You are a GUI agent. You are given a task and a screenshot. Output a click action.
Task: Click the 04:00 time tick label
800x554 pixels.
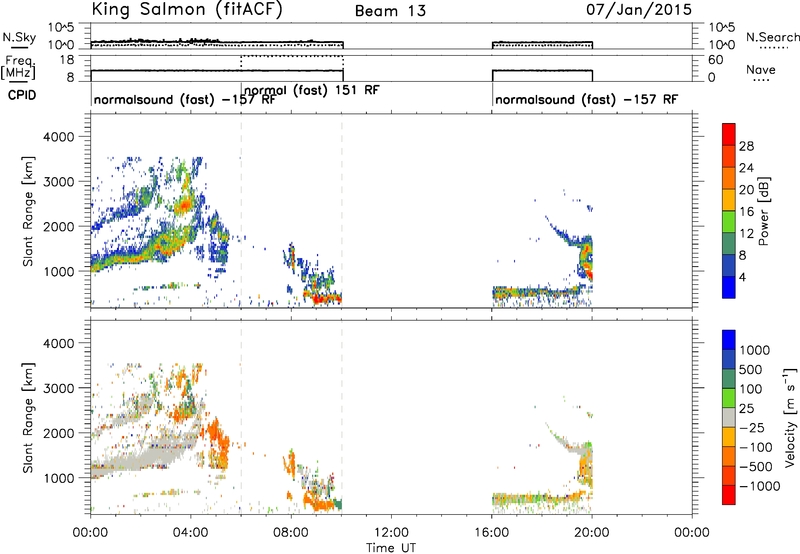(191, 533)
